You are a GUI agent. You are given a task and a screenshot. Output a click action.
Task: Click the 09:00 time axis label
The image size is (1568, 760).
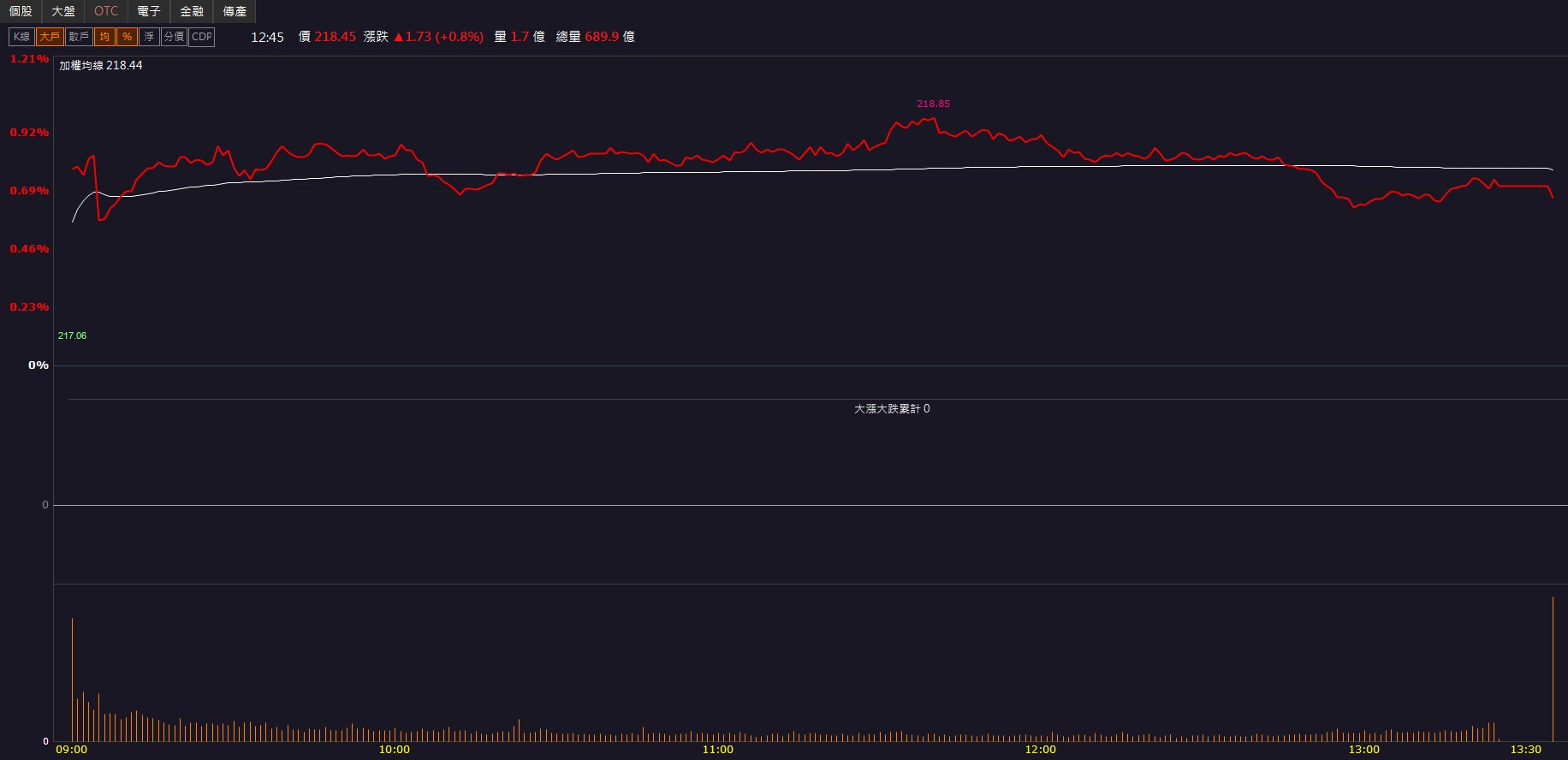coord(71,750)
